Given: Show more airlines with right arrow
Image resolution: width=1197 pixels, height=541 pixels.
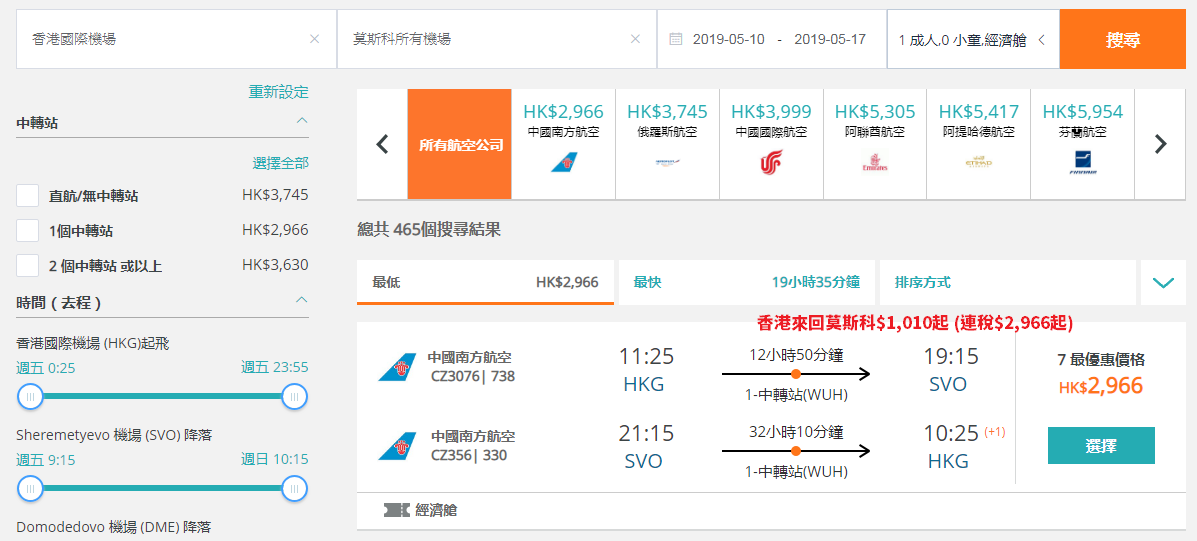Looking at the screenshot, I should point(1160,143).
